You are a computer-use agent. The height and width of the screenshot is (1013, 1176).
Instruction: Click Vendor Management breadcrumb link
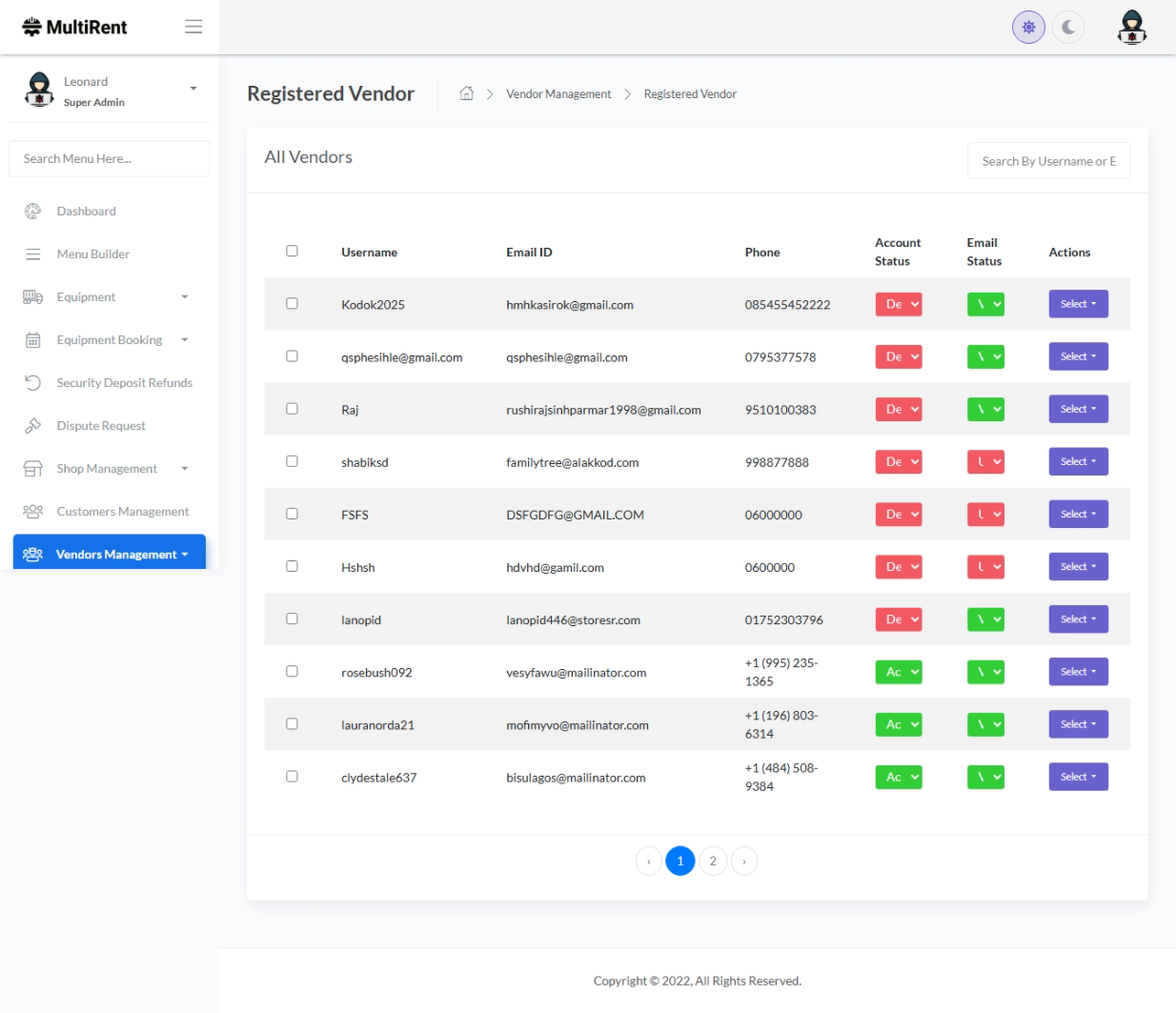tap(558, 94)
